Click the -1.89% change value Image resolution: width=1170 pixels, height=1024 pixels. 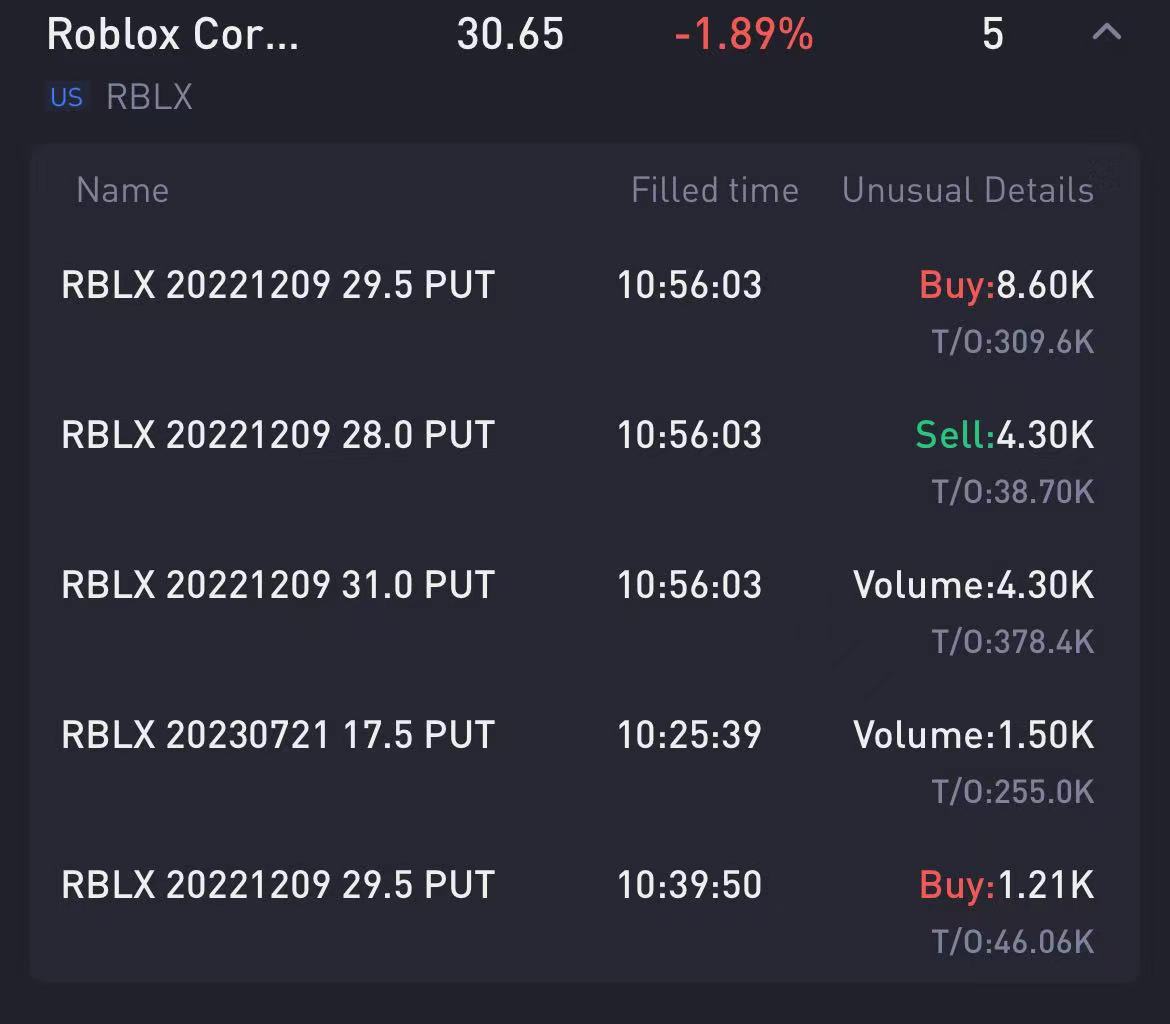pyautogui.click(x=744, y=35)
